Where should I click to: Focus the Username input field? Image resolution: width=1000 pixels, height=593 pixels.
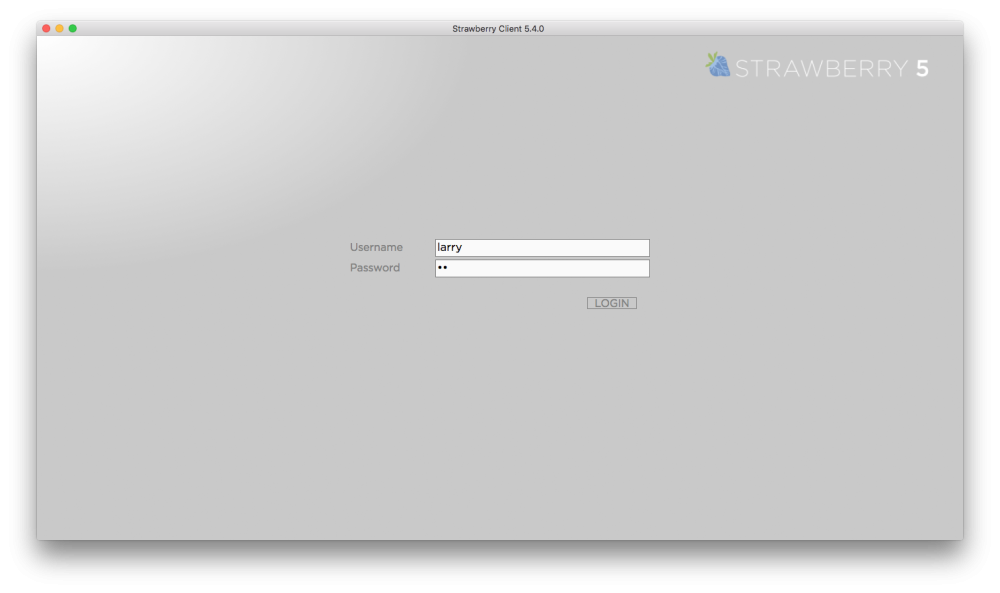(x=542, y=248)
